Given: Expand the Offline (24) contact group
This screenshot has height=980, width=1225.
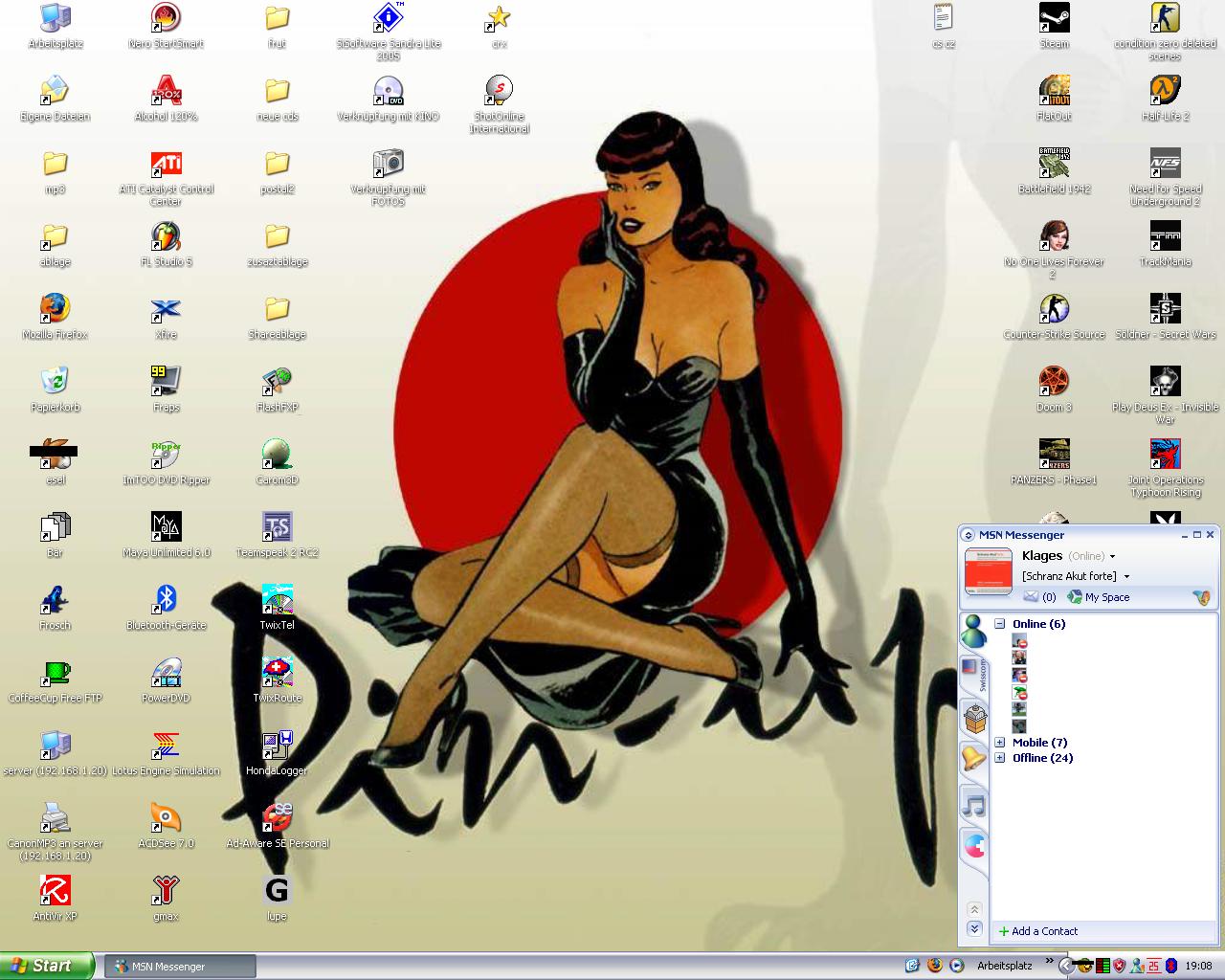Looking at the screenshot, I should [999, 758].
